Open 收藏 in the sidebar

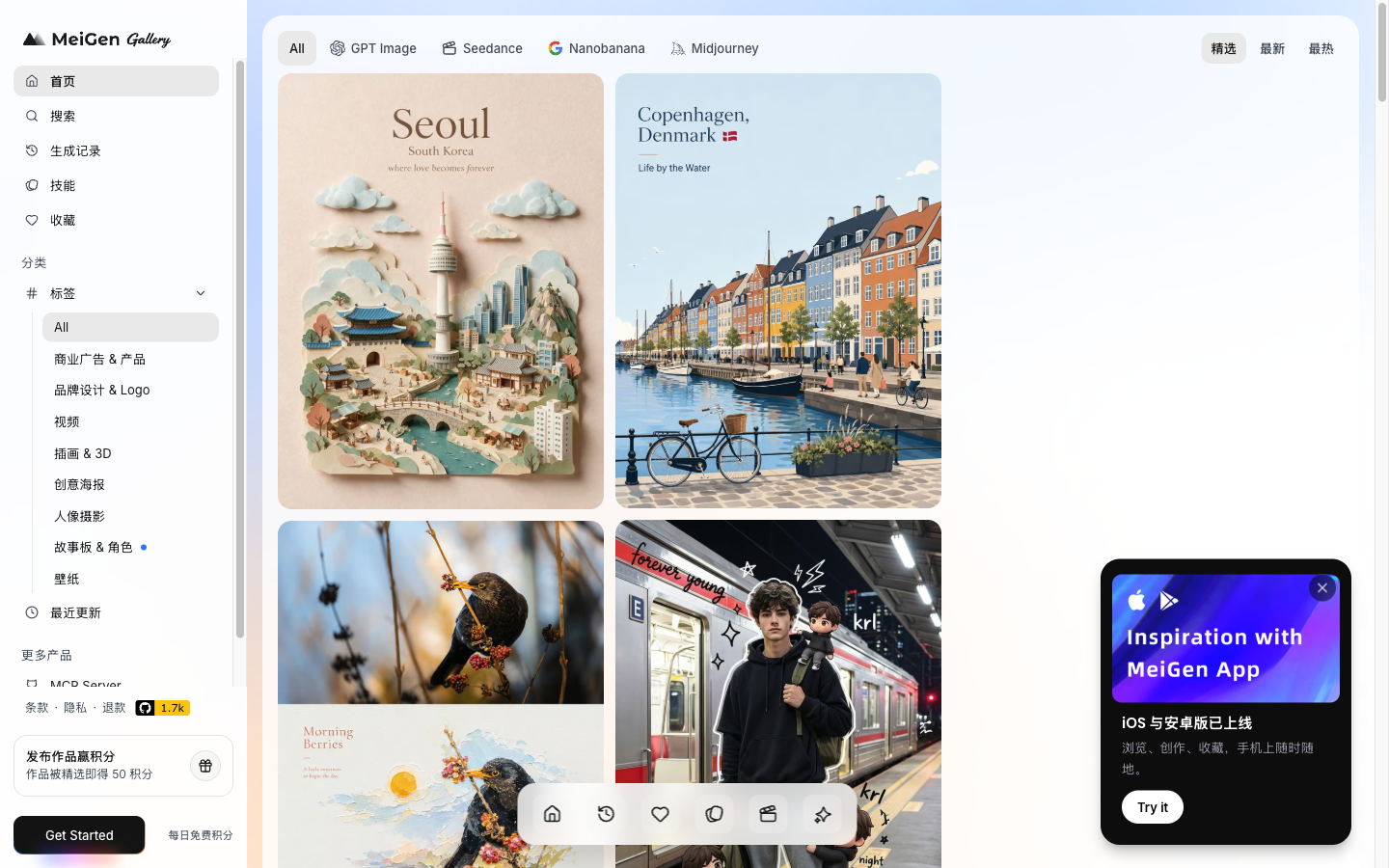click(x=116, y=220)
